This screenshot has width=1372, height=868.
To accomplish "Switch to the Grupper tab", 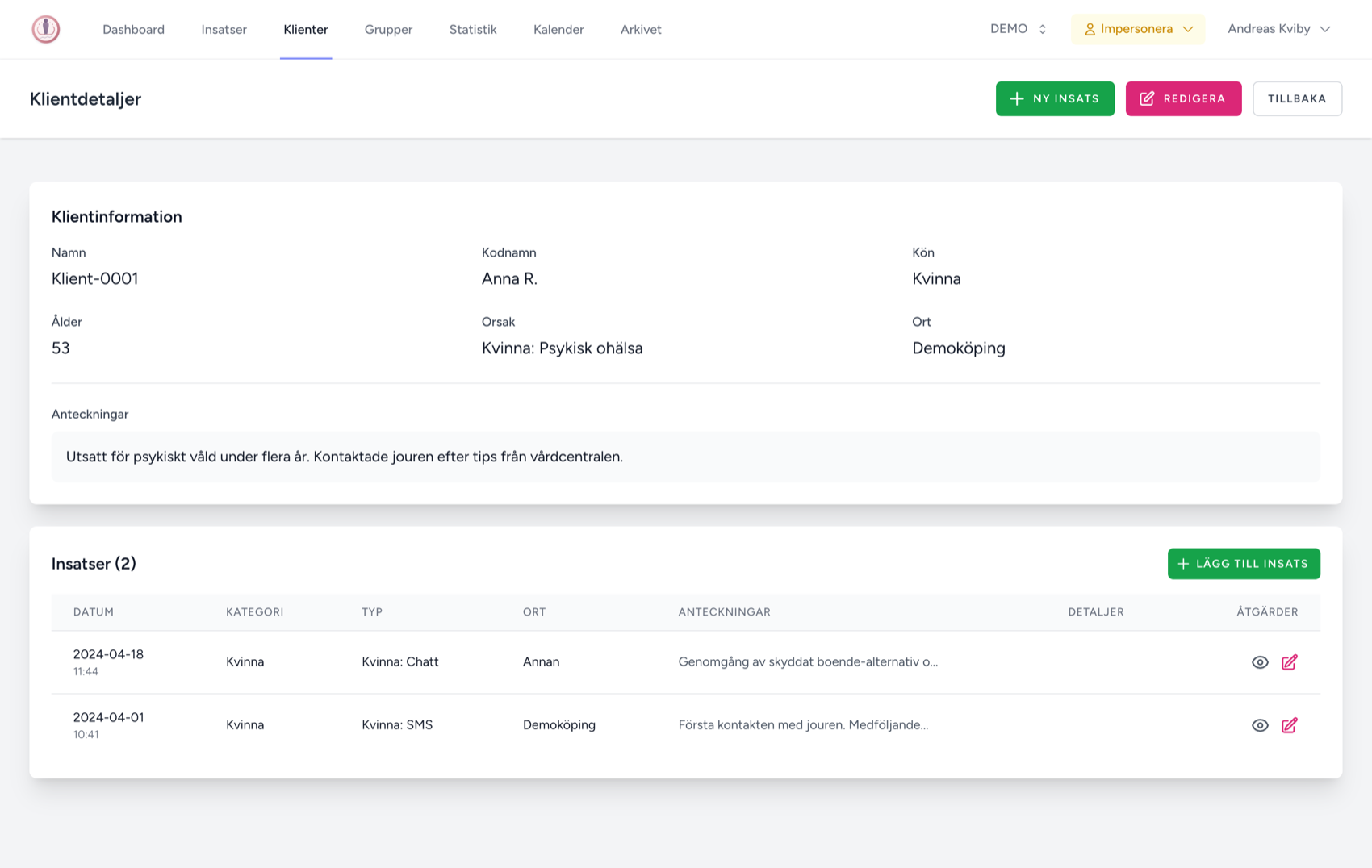I will pos(388,30).
